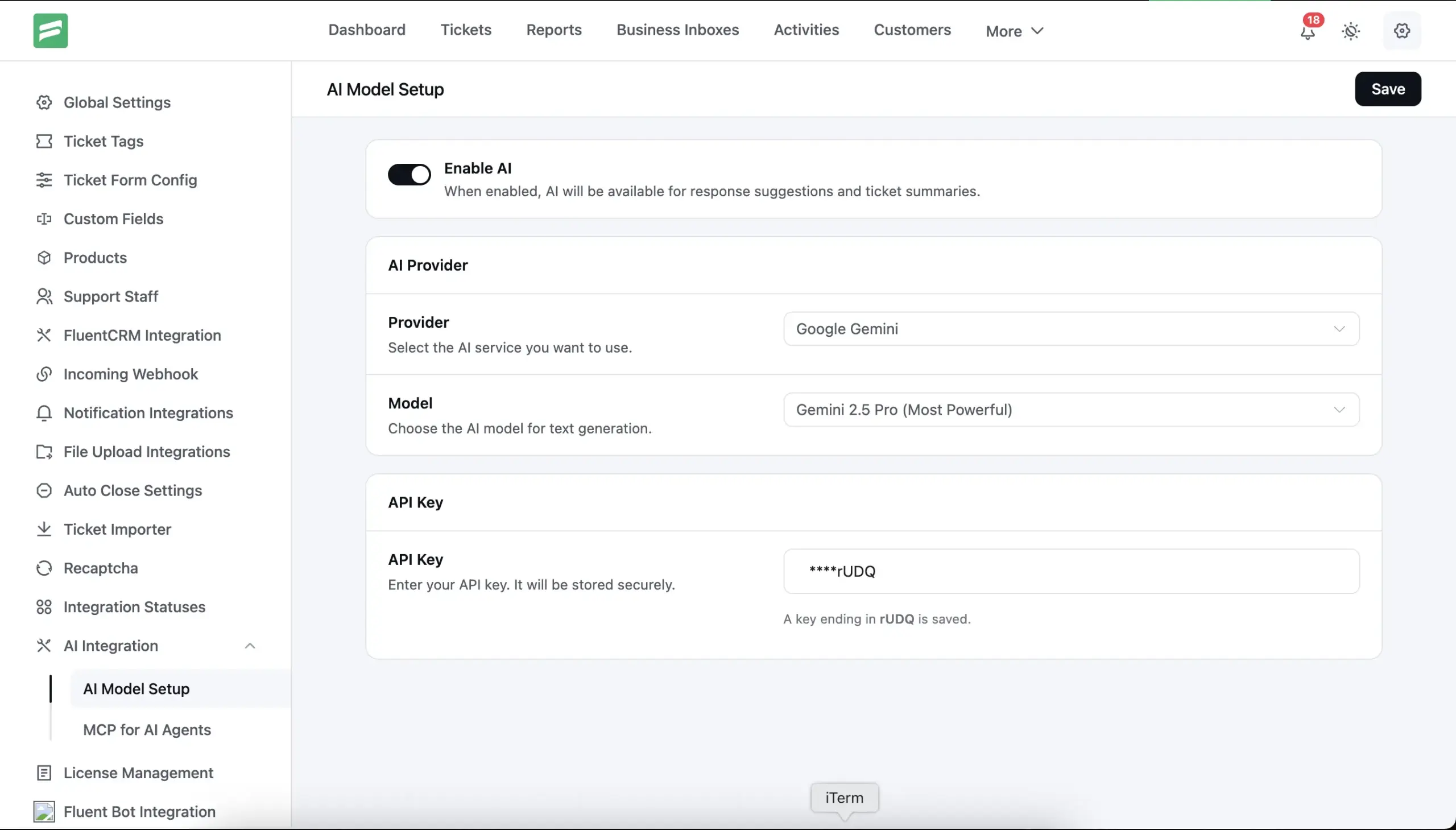
Task: Click the Integration Statuses grid icon
Action: pyautogui.click(x=44, y=606)
